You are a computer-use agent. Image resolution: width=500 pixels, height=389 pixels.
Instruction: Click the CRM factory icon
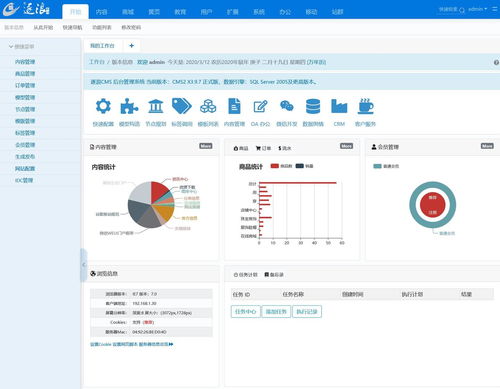tap(339, 106)
